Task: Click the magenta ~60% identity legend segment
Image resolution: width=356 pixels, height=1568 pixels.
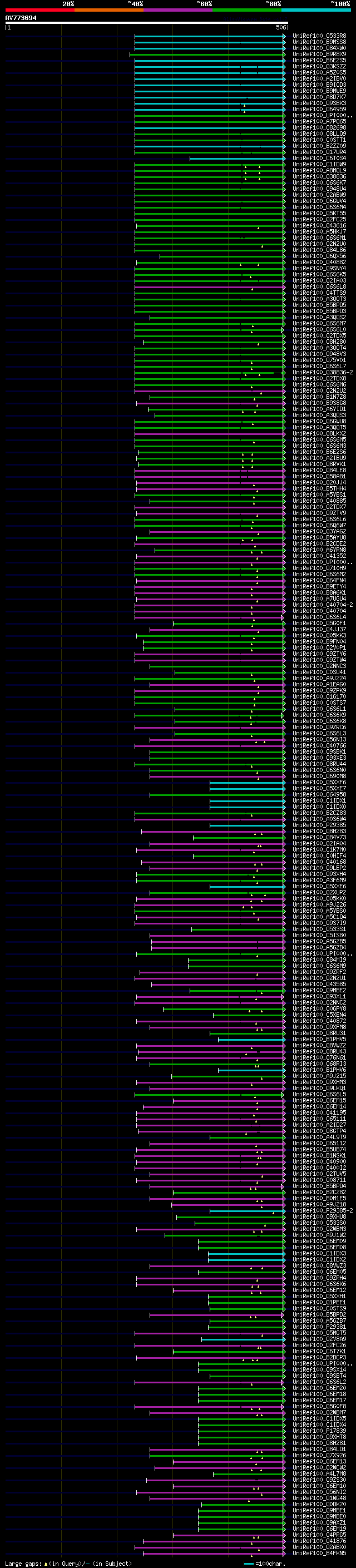Action: tap(177, 10)
